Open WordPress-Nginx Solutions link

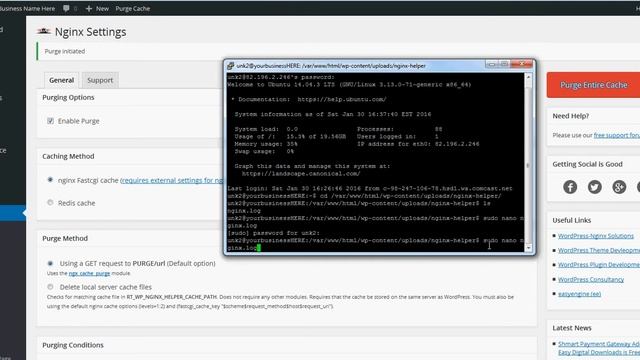(x=596, y=236)
